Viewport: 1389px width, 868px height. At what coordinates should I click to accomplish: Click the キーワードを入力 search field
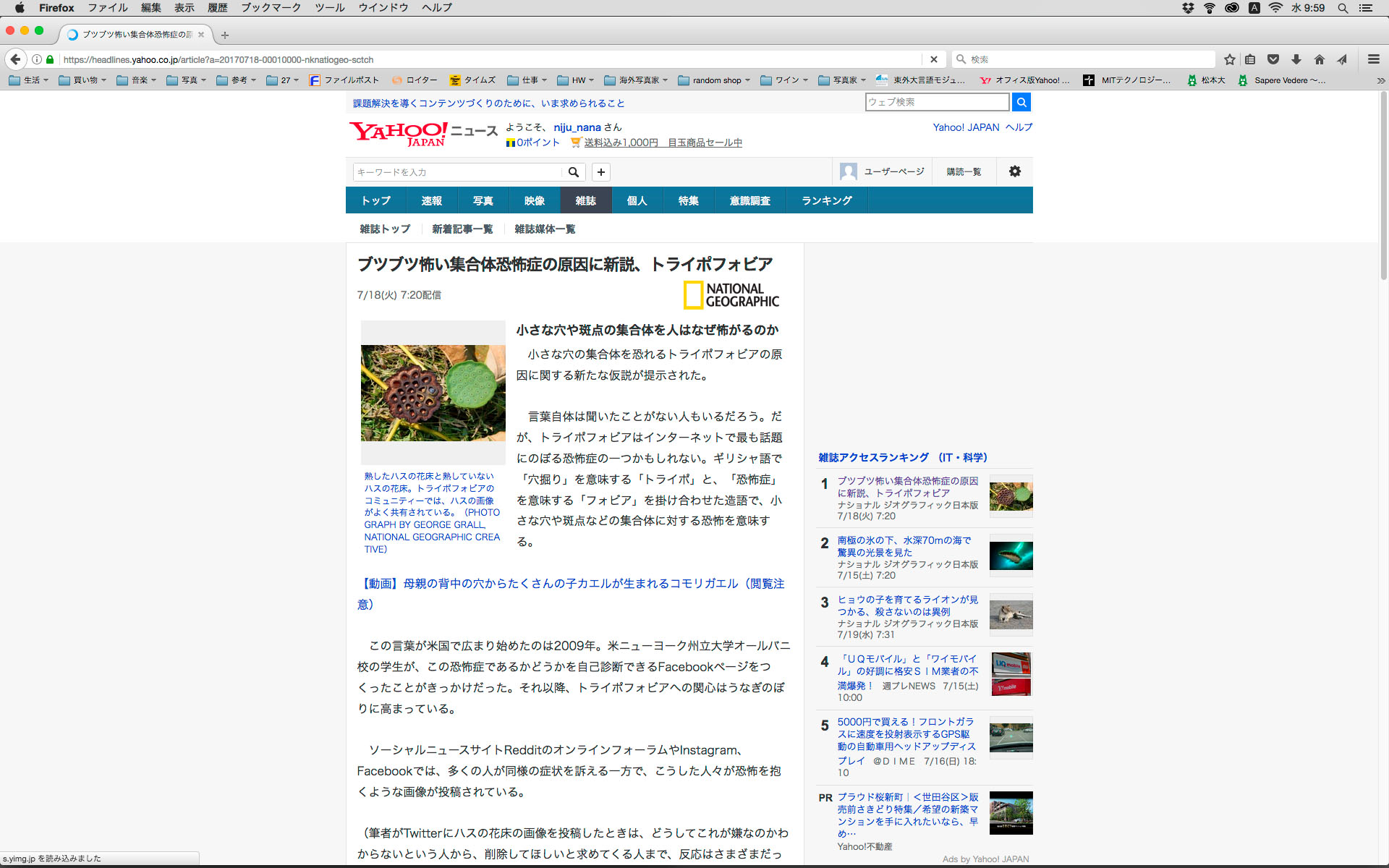(457, 172)
